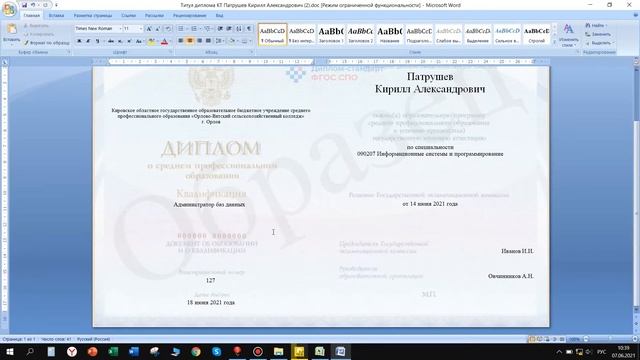Screen dimensions: 640x360
Task: Open the round Office button menu
Action: pos(9,9)
